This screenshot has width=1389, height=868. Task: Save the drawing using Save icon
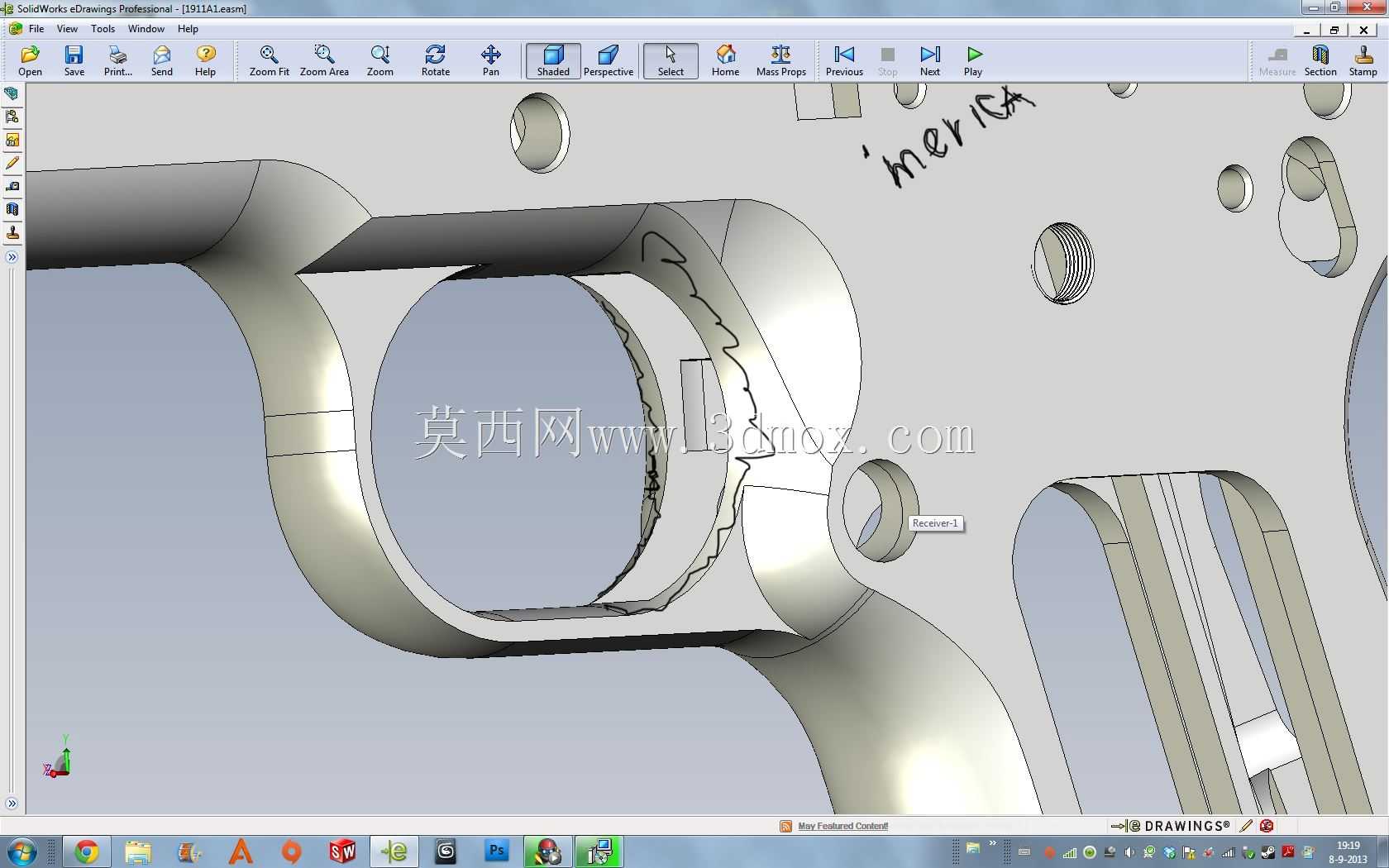pyautogui.click(x=74, y=60)
